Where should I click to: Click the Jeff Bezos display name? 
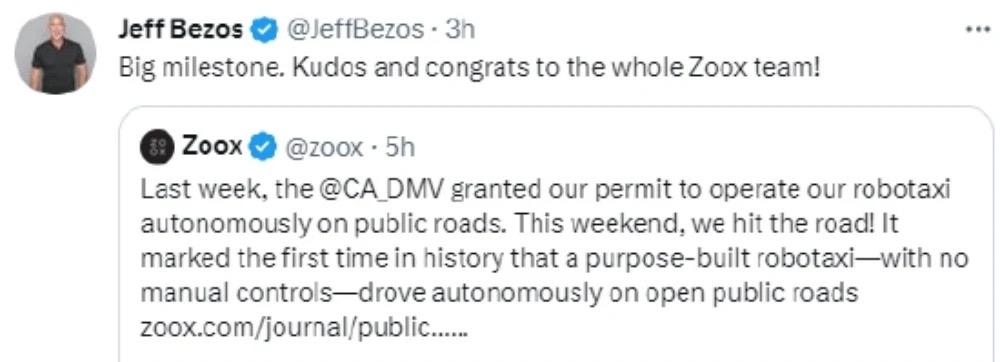pos(180,30)
